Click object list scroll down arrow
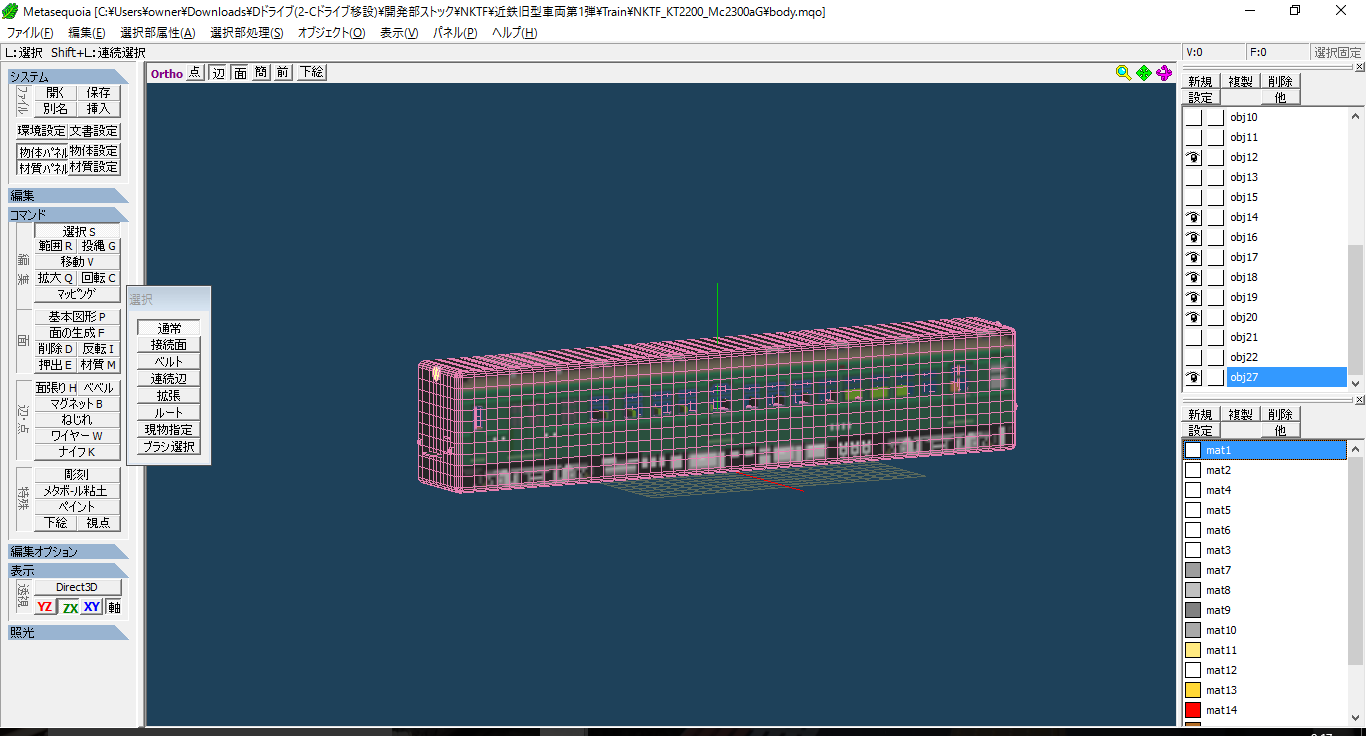The image size is (1366, 736). tap(1356, 383)
